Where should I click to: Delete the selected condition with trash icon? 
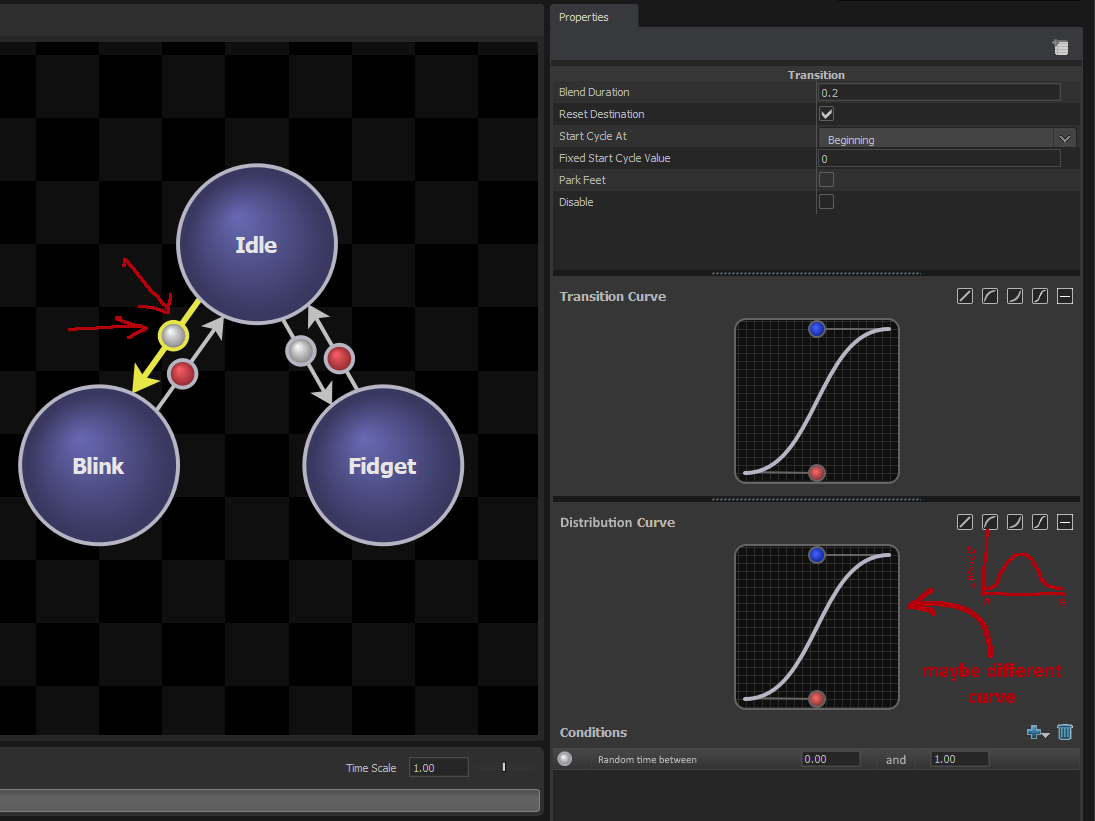tap(1065, 731)
